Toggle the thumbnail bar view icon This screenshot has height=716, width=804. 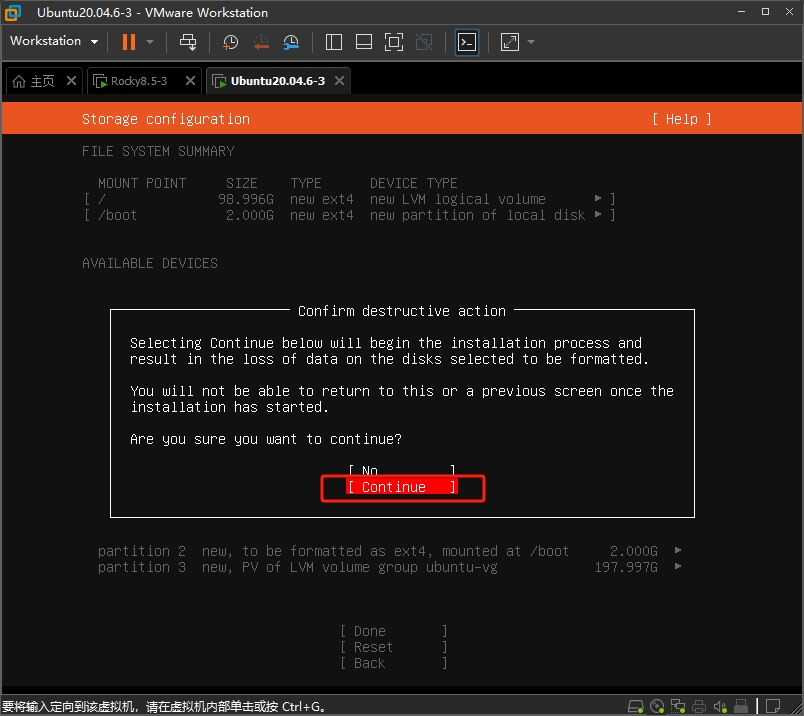tap(364, 42)
